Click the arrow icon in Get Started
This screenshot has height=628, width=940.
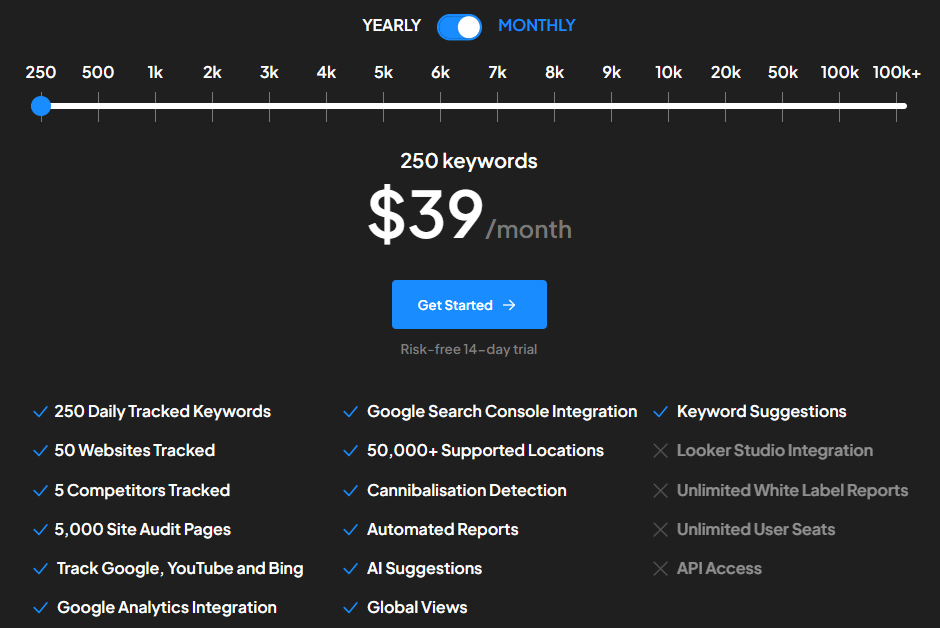tap(509, 305)
